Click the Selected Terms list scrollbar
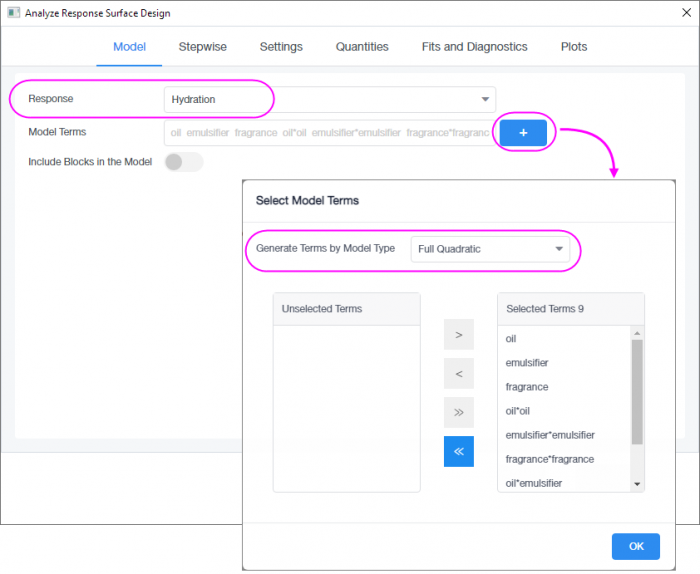Viewport: 700px width, 574px height. point(637,390)
